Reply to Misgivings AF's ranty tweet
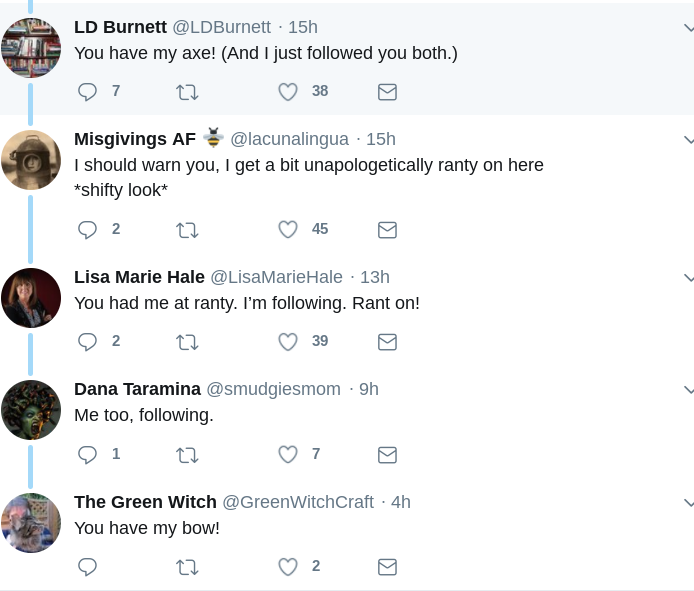Screen dimensions: 694x591 (88, 230)
